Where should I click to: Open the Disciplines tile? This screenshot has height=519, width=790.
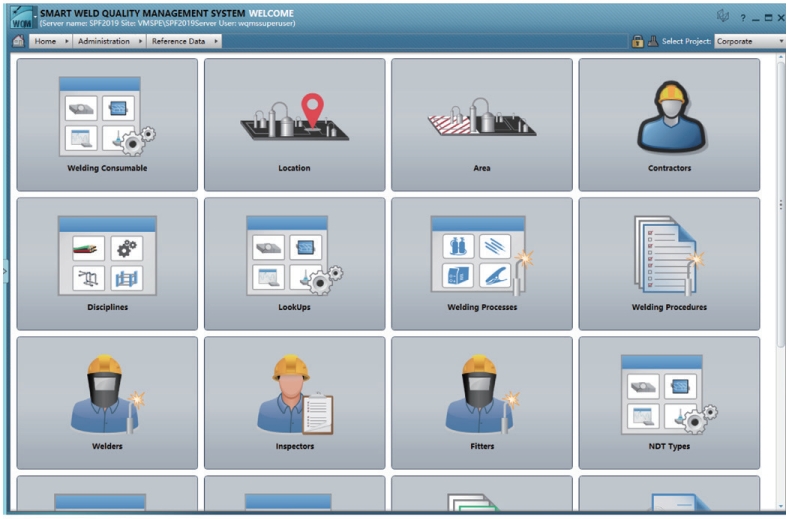107,264
